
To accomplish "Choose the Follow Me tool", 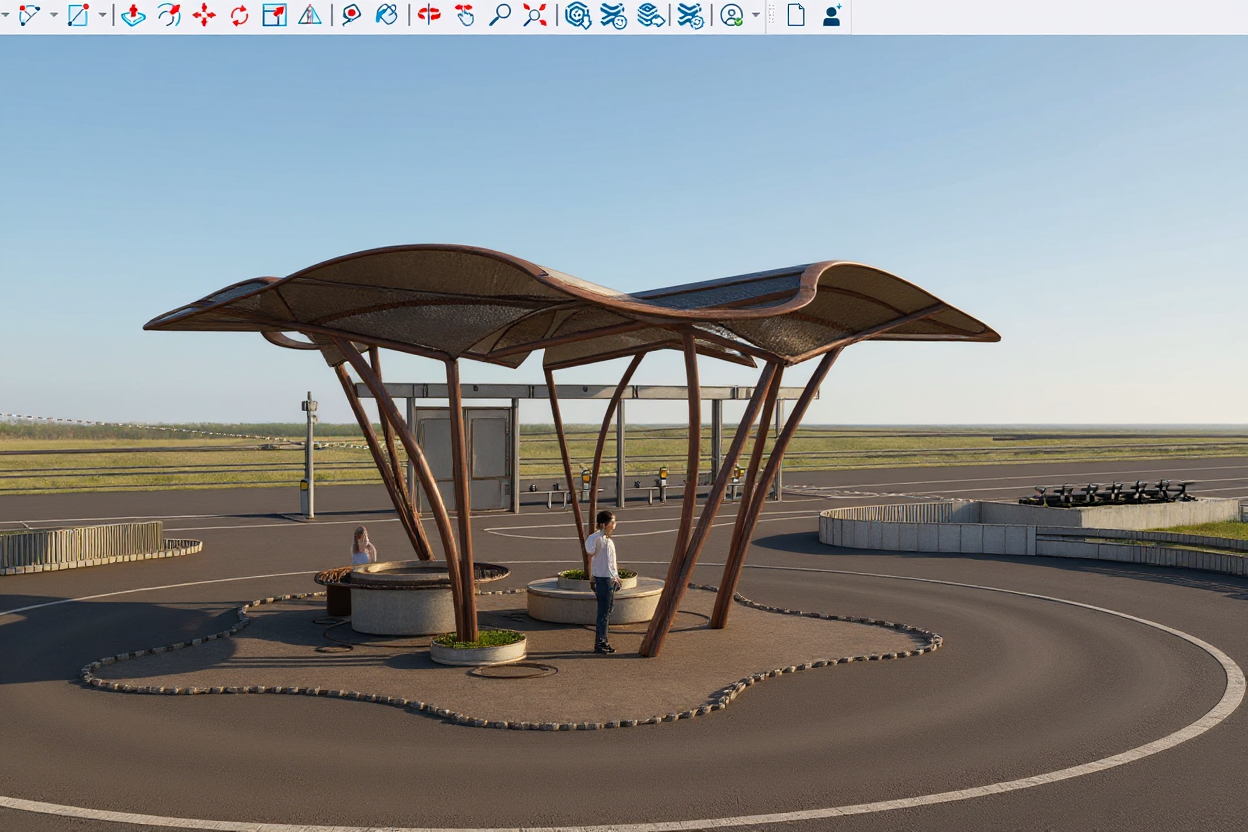I will [169, 15].
